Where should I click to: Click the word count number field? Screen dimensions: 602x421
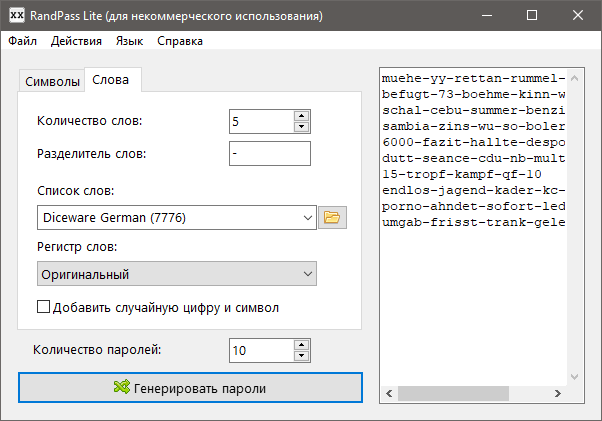pyautogui.click(x=260, y=122)
